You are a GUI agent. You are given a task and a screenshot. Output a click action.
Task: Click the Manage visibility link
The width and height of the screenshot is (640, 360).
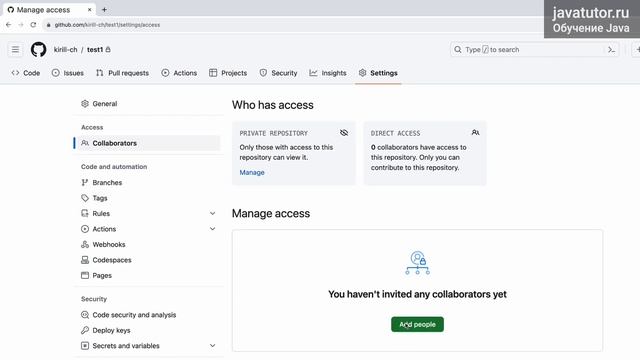[x=252, y=172]
